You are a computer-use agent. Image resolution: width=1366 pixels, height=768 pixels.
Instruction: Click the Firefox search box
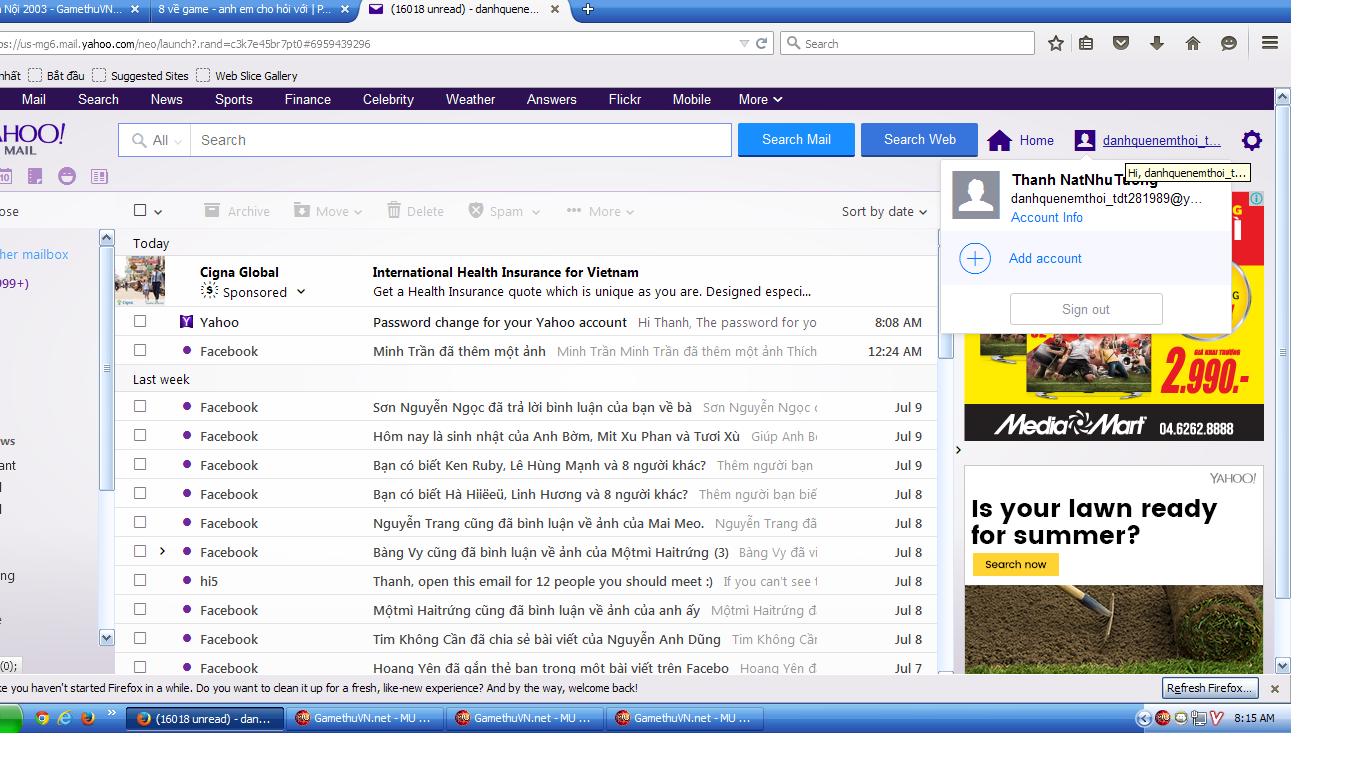pyautogui.click(x=907, y=43)
